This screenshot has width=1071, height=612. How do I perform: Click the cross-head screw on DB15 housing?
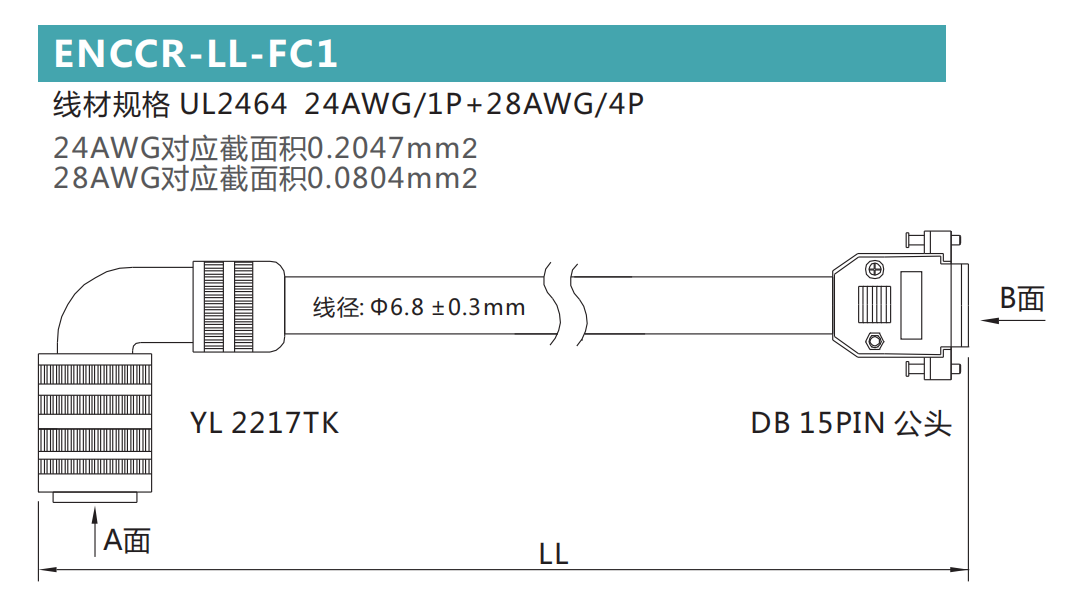point(874,270)
